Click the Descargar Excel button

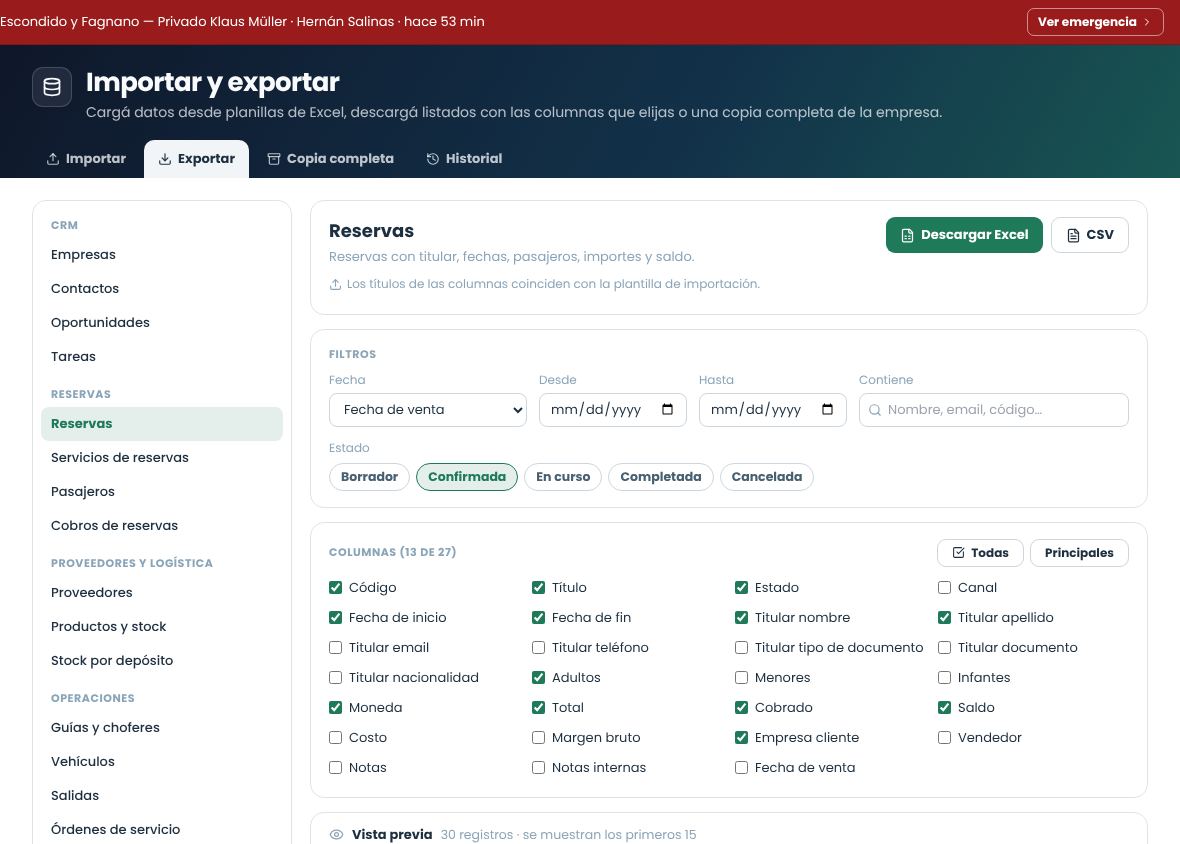tap(964, 235)
